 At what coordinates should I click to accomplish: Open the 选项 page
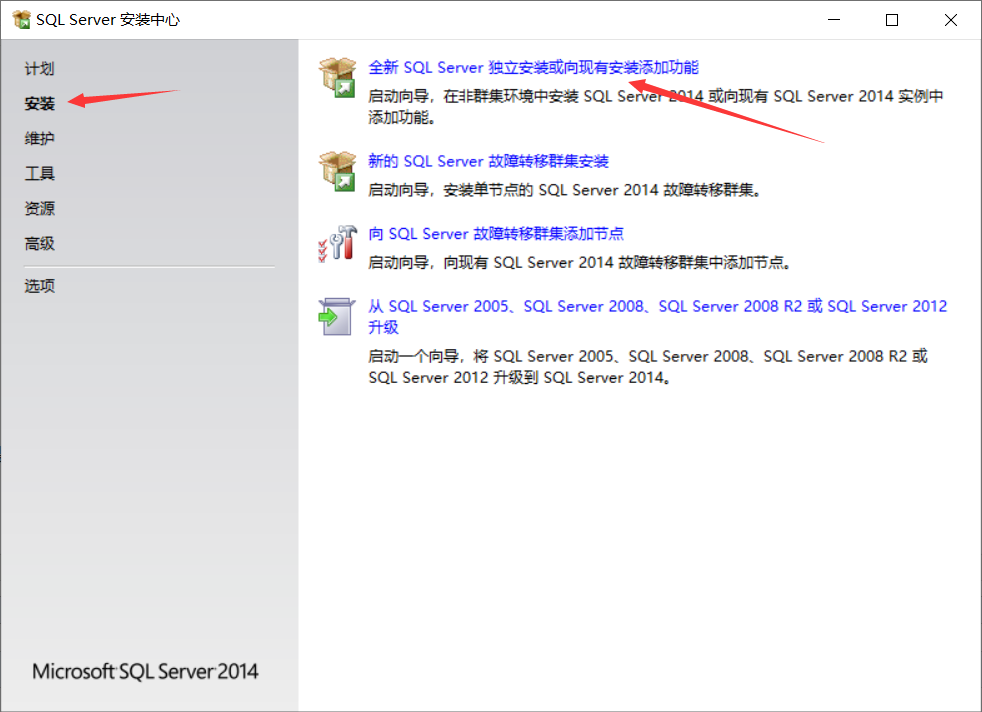(39, 286)
